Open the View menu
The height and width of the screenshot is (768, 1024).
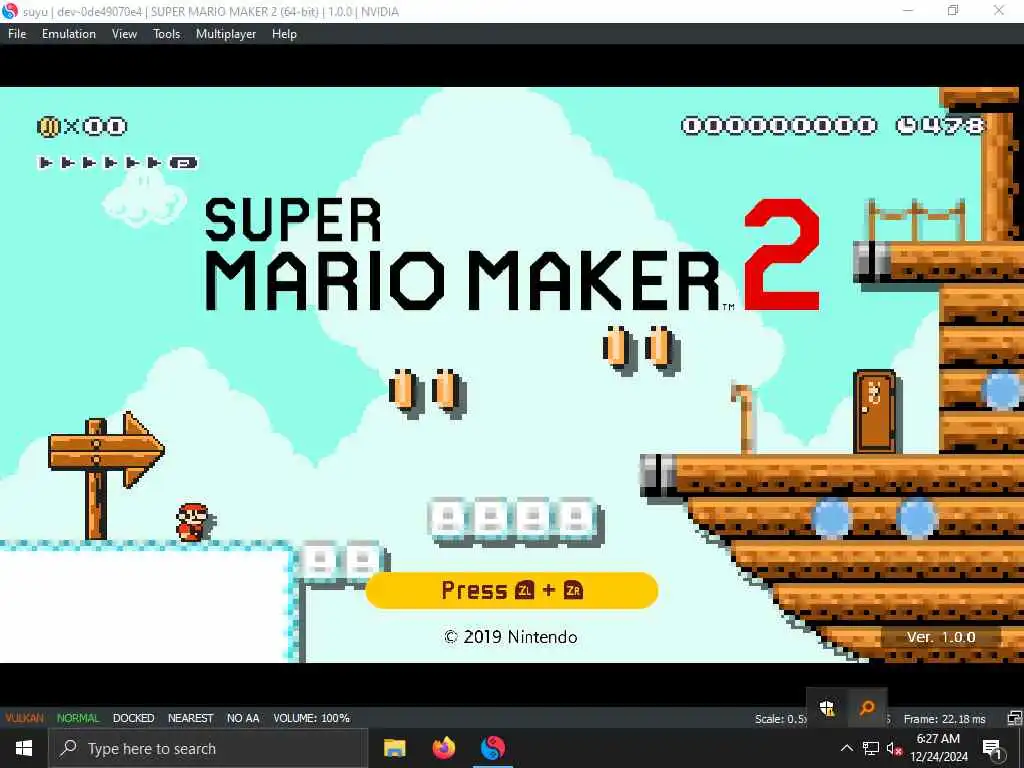pos(124,34)
